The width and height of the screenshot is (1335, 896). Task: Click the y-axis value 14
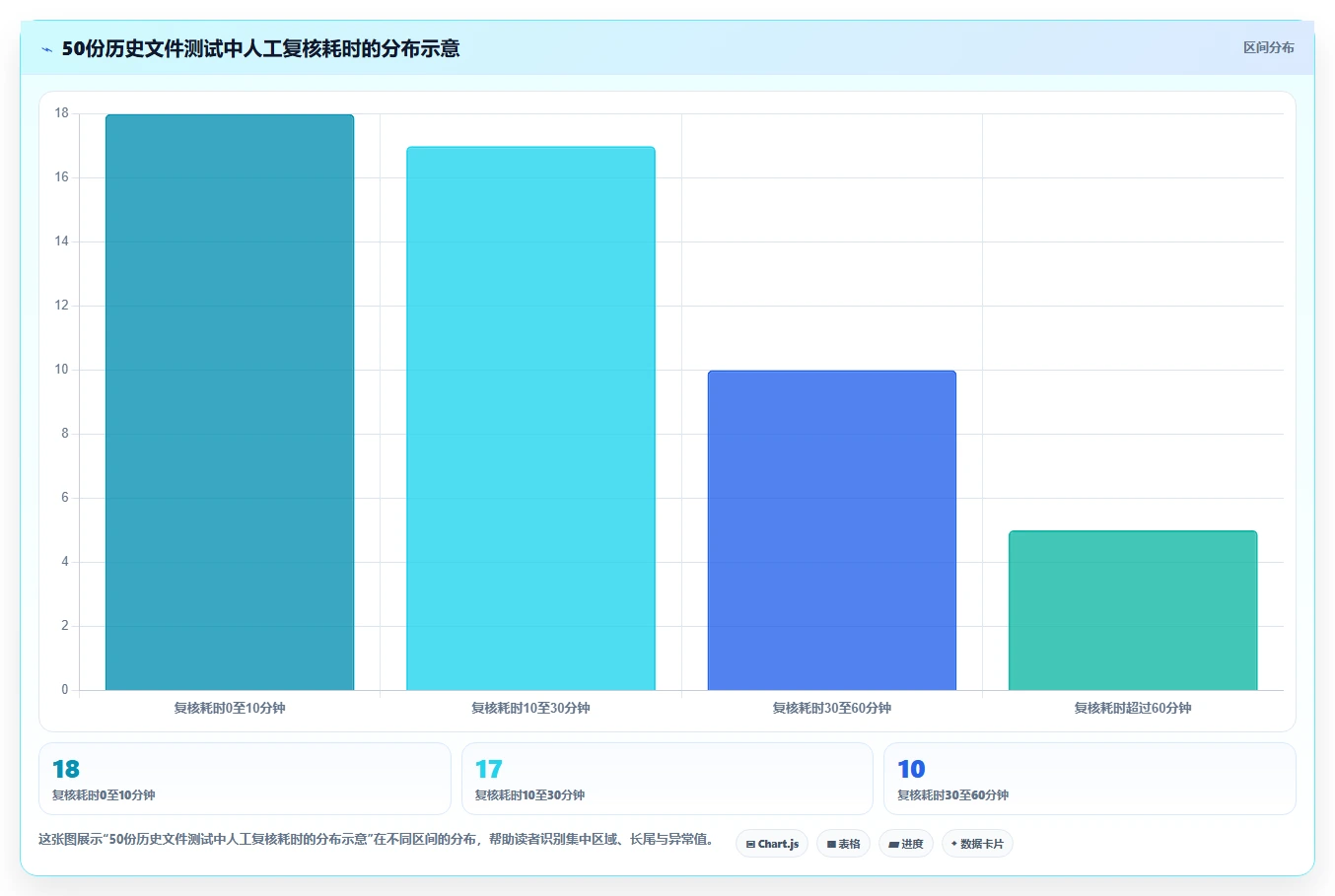point(62,241)
